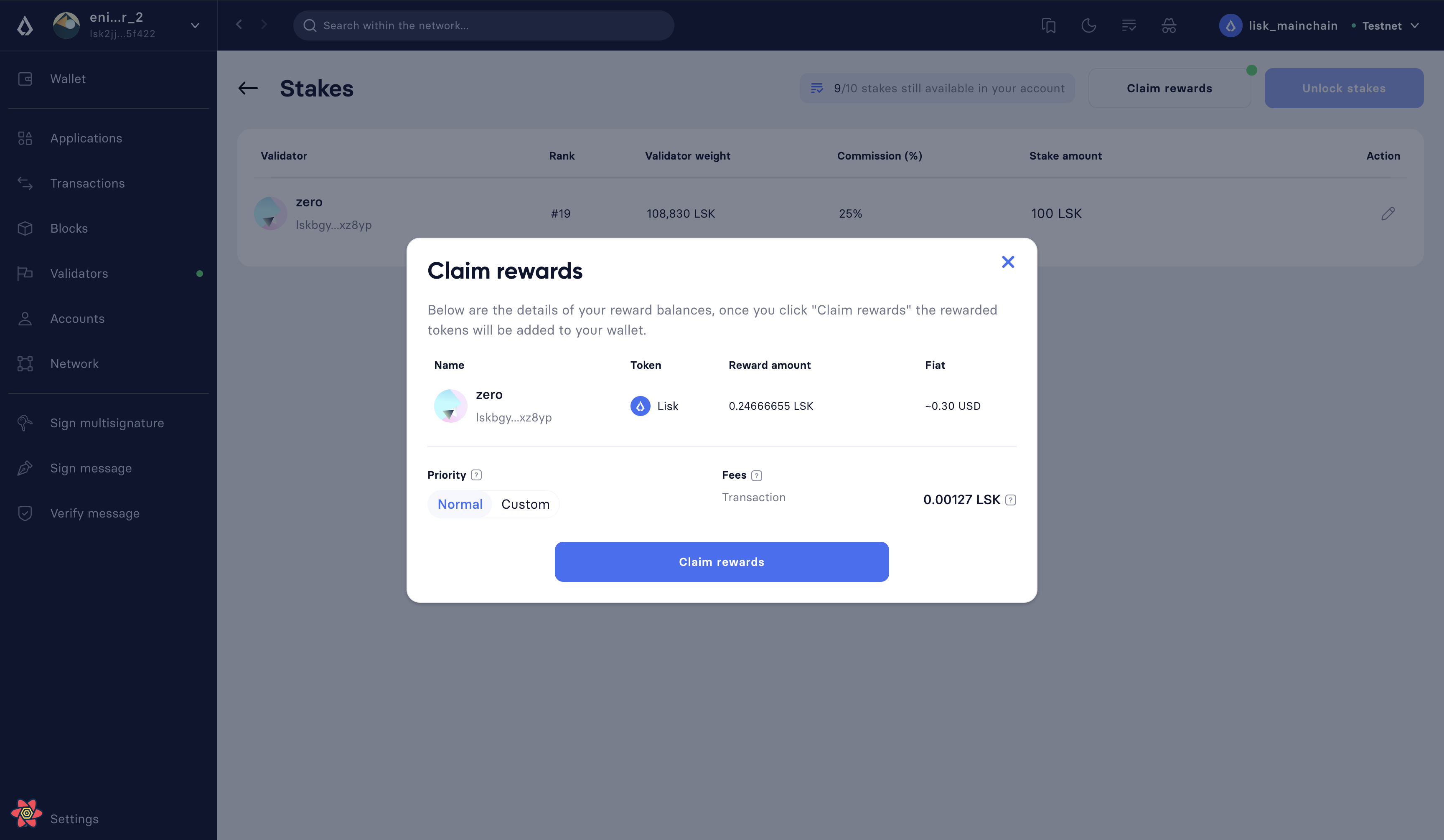The image size is (1444, 840).
Task: Open Network section in sidebar
Action: pyautogui.click(x=74, y=363)
